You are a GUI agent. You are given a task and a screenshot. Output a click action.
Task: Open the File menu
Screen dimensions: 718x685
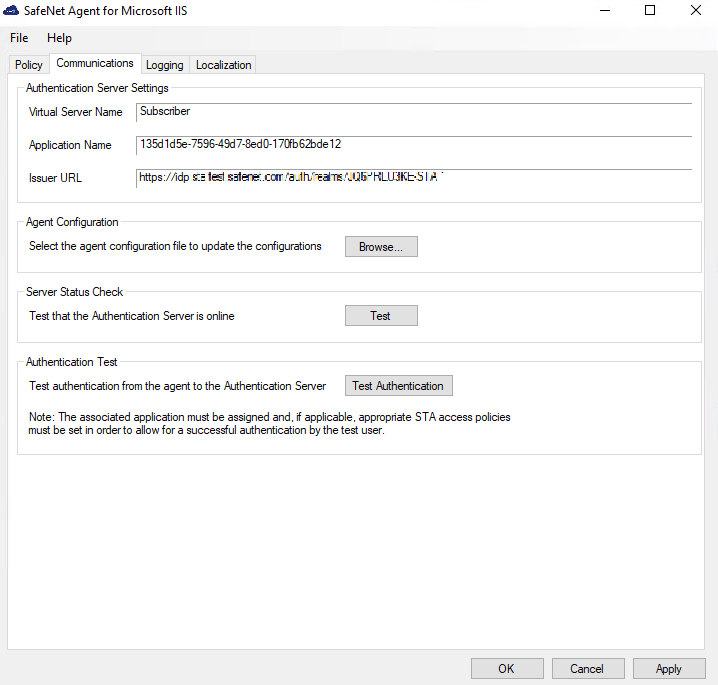click(19, 38)
